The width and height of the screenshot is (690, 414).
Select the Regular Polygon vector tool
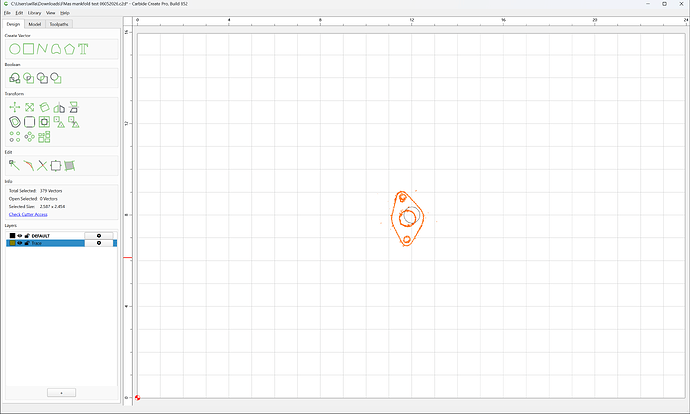coord(69,49)
